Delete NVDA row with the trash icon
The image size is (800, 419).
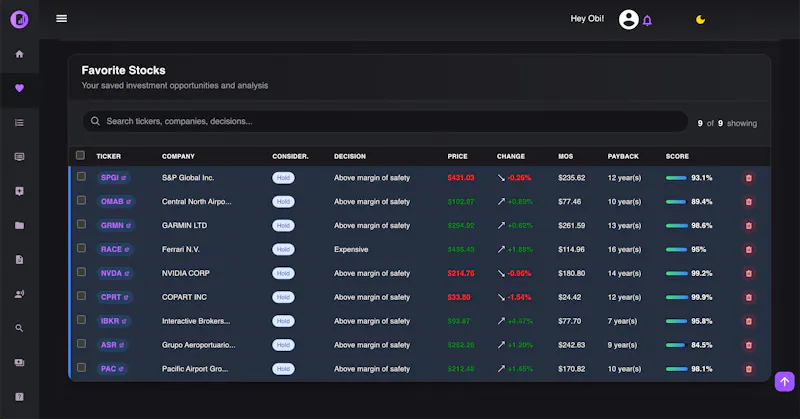tap(748, 273)
